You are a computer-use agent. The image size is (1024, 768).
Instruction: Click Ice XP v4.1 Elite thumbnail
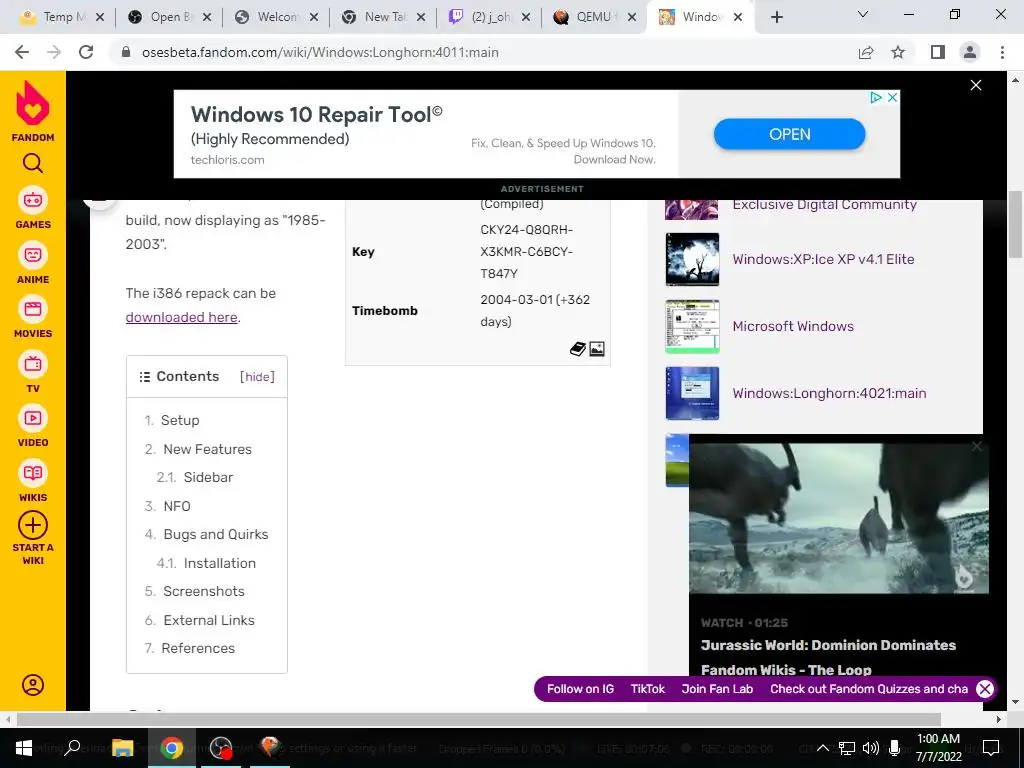[x=692, y=259]
